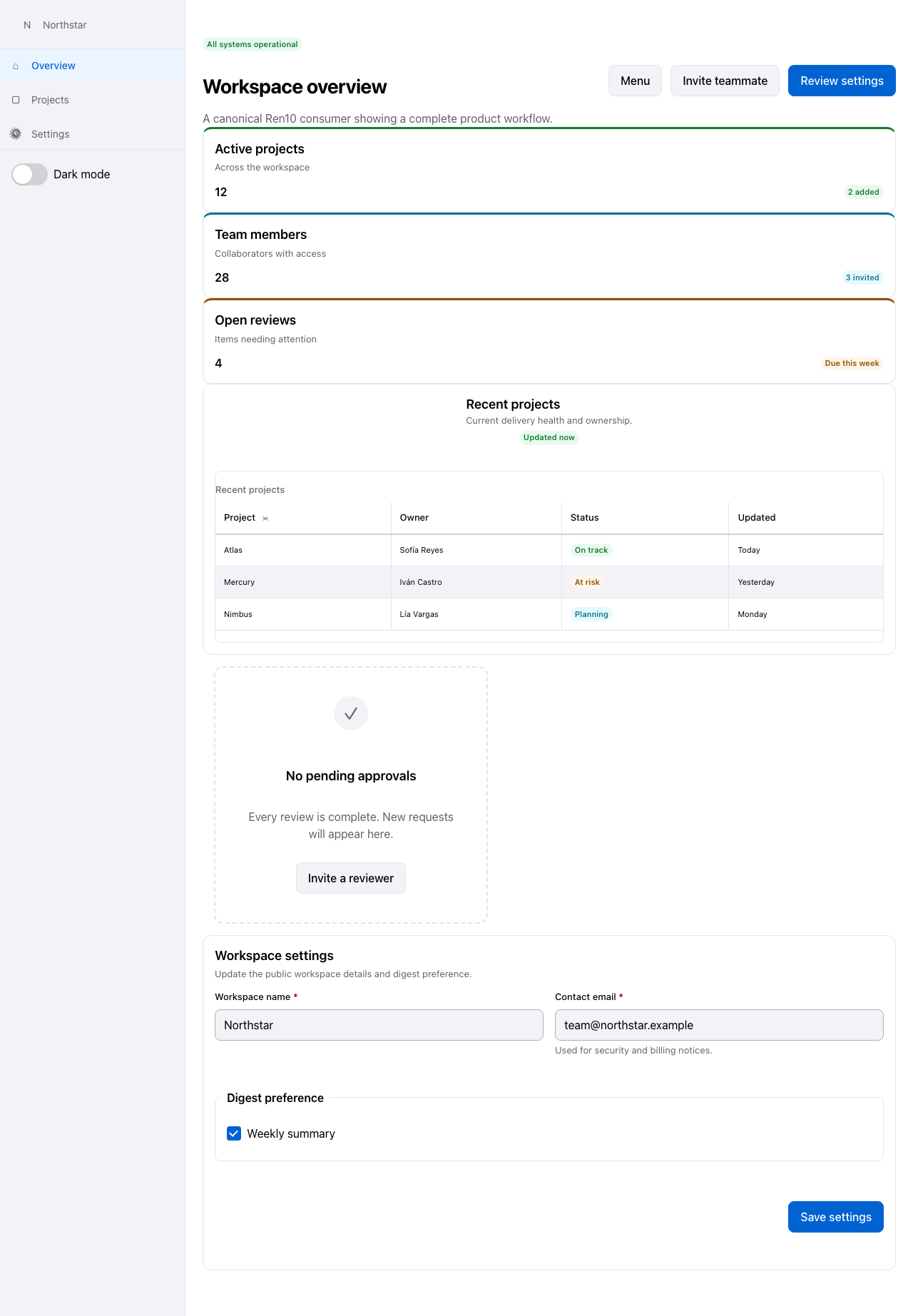Focus the Contact email input field

pyautogui.click(x=719, y=1025)
